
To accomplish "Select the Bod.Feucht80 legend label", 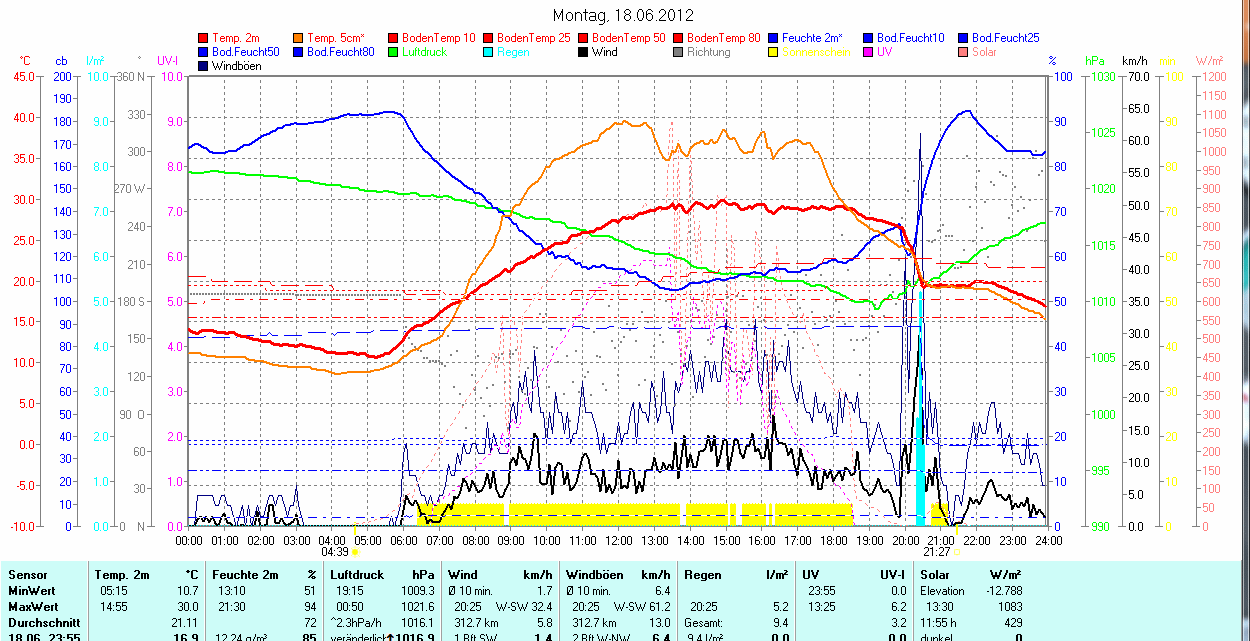I will click(x=340, y=52).
